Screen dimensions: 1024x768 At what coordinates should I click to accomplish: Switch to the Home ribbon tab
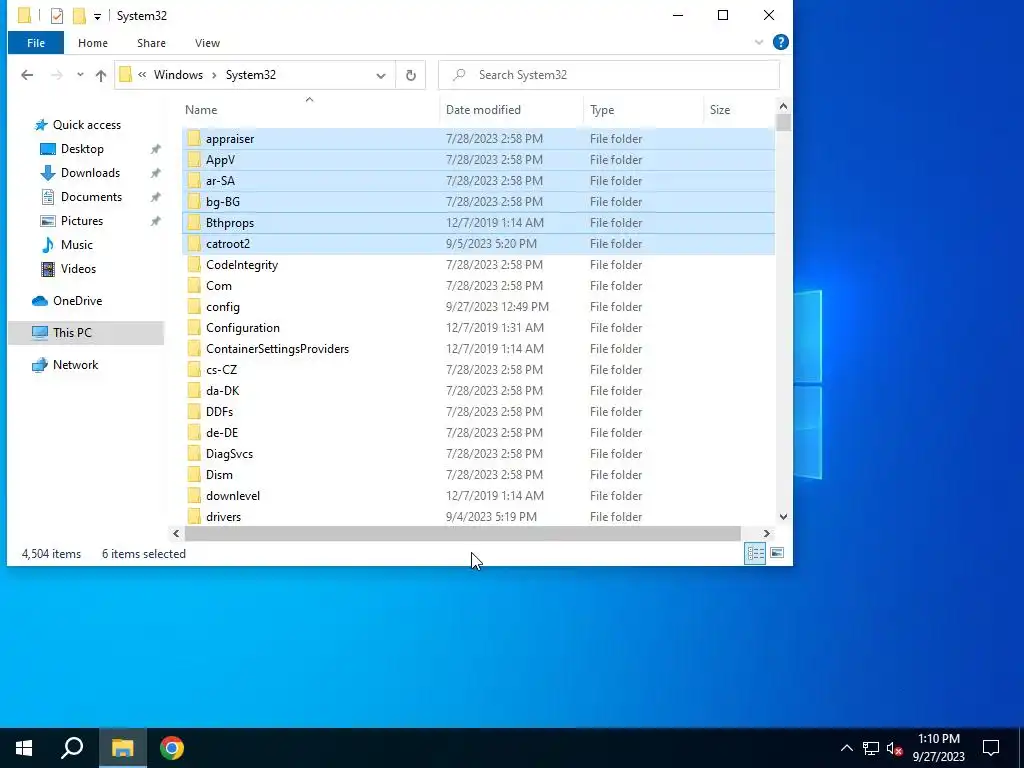click(93, 43)
